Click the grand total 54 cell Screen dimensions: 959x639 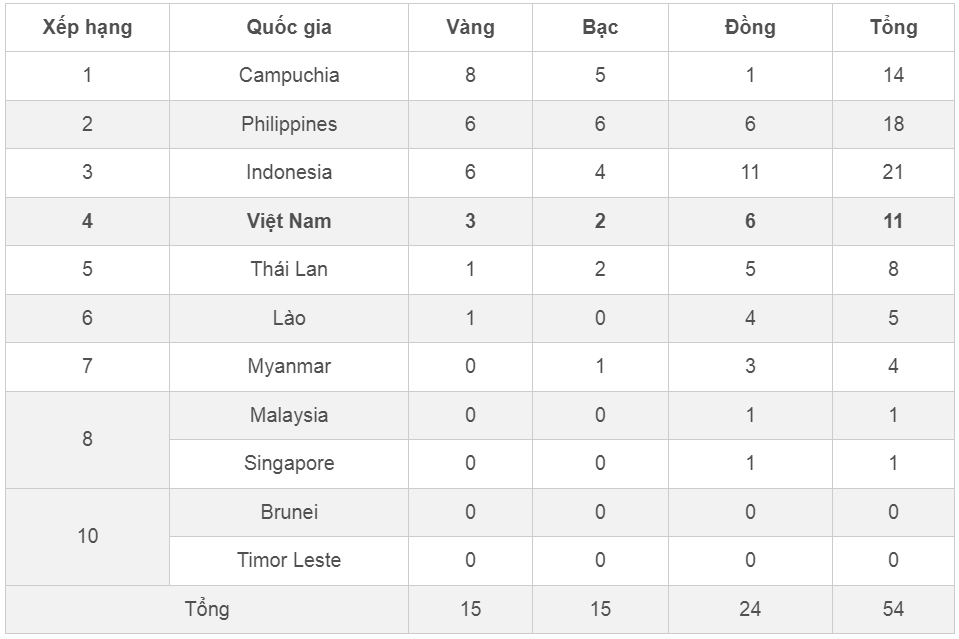(893, 609)
